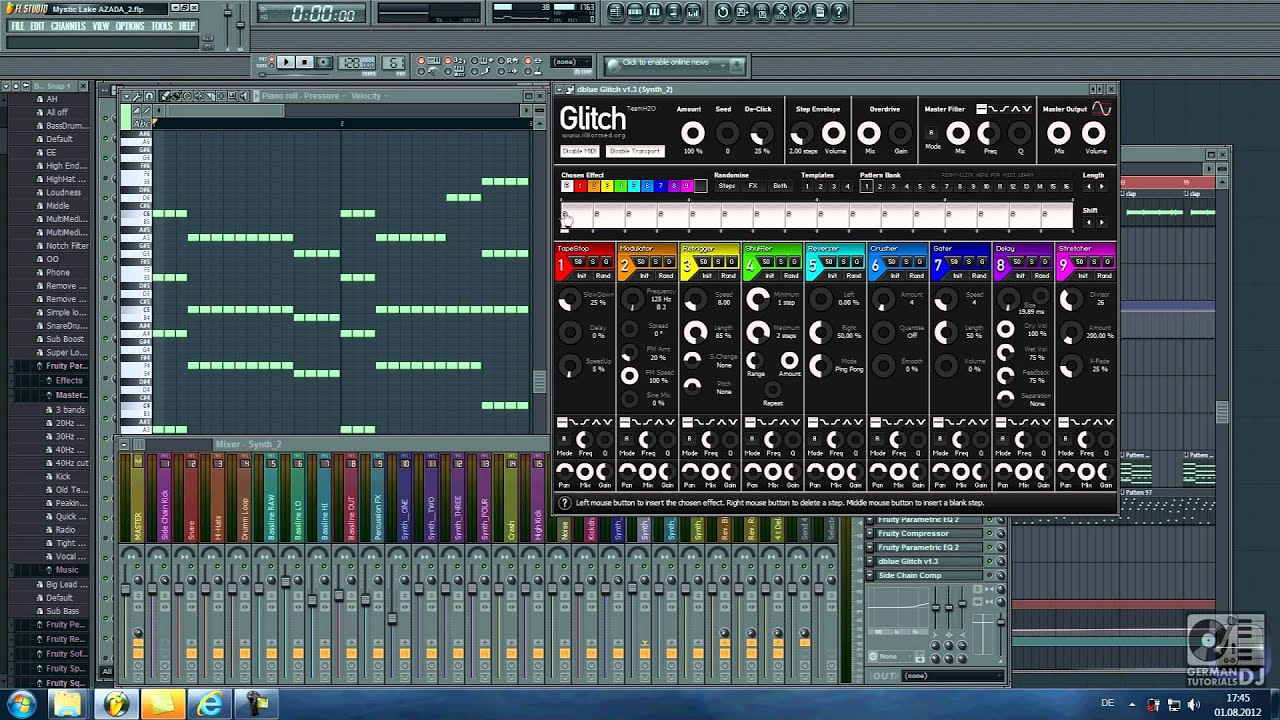Screen dimensions: 1280x720
Task: Click the Cut scissors toolbar icon
Action: pos(781,12)
